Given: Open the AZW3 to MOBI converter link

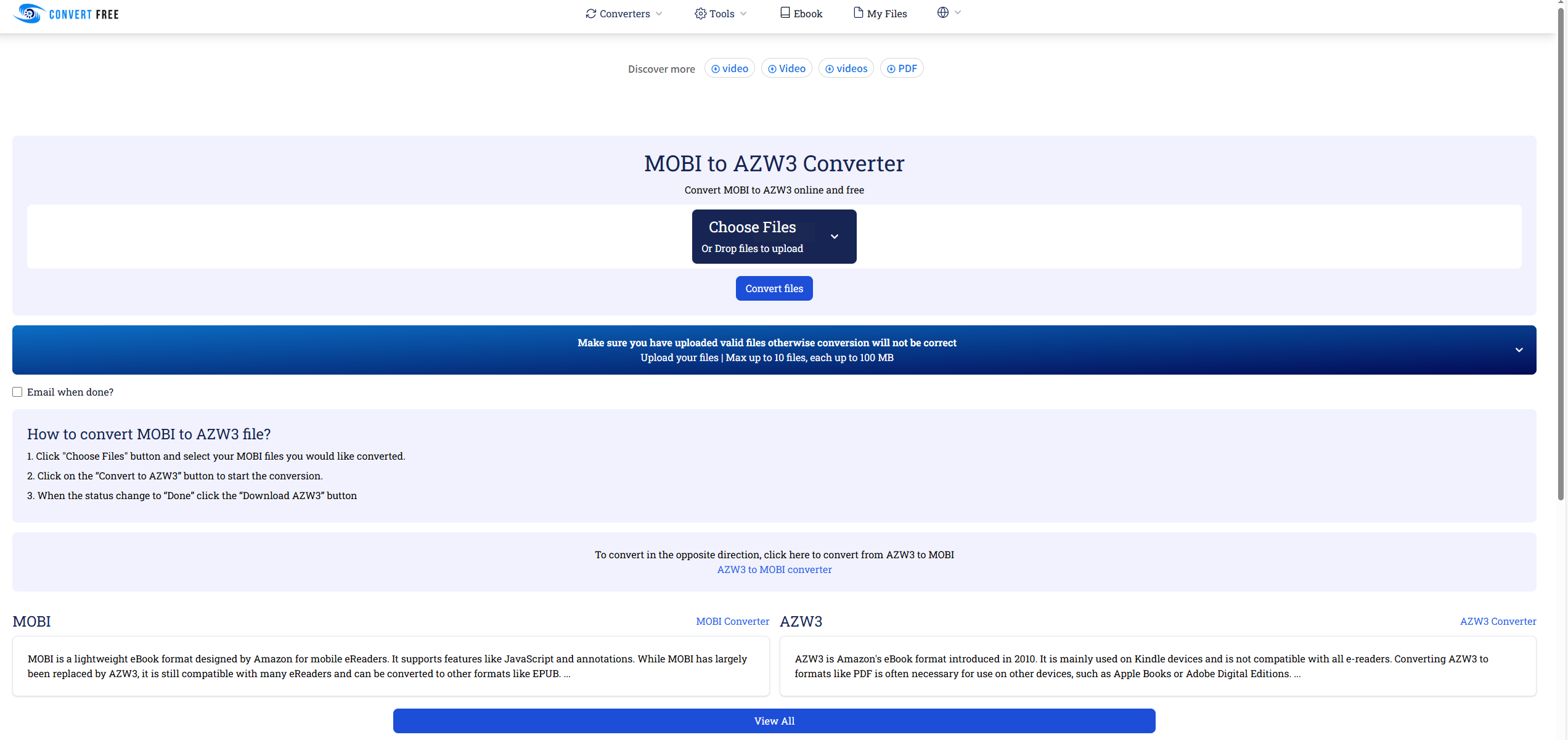Looking at the screenshot, I should pyautogui.click(x=774, y=569).
